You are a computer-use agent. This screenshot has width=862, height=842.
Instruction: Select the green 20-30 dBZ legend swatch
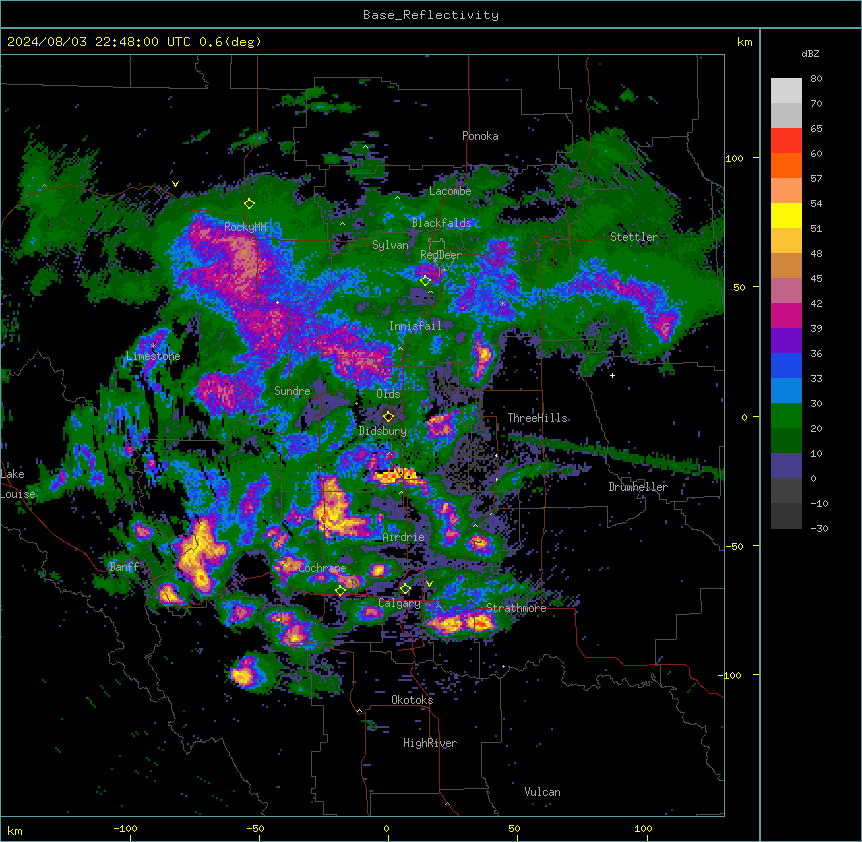pos(786,416)
